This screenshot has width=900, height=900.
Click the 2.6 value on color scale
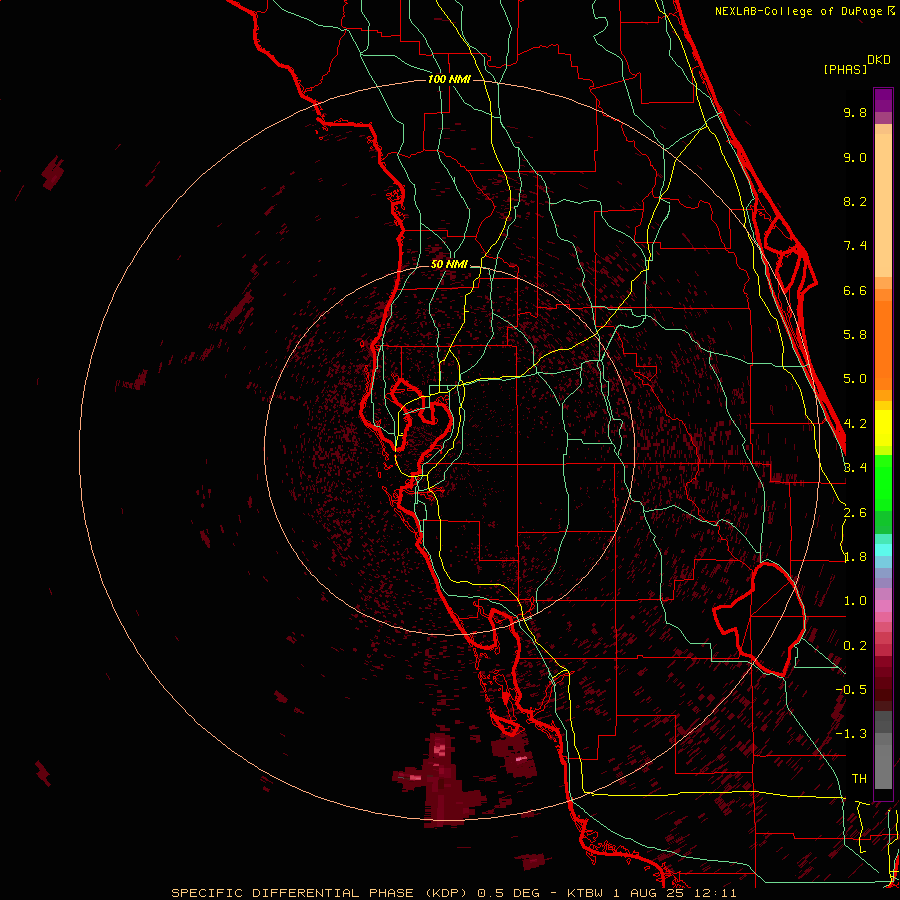click(x=855, y=513)
